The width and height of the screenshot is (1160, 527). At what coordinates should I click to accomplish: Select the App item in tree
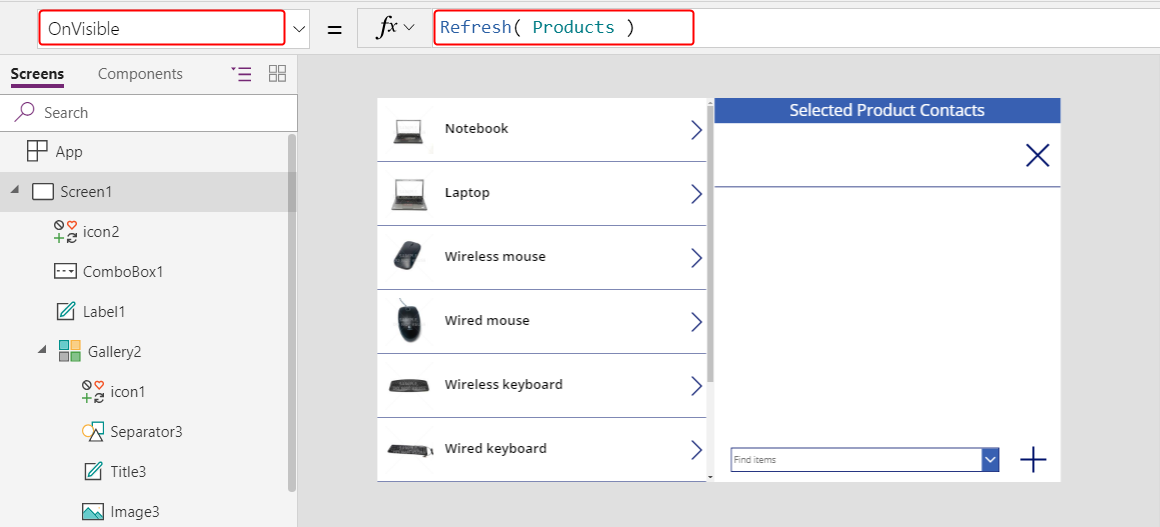click(x=68, y=152)
